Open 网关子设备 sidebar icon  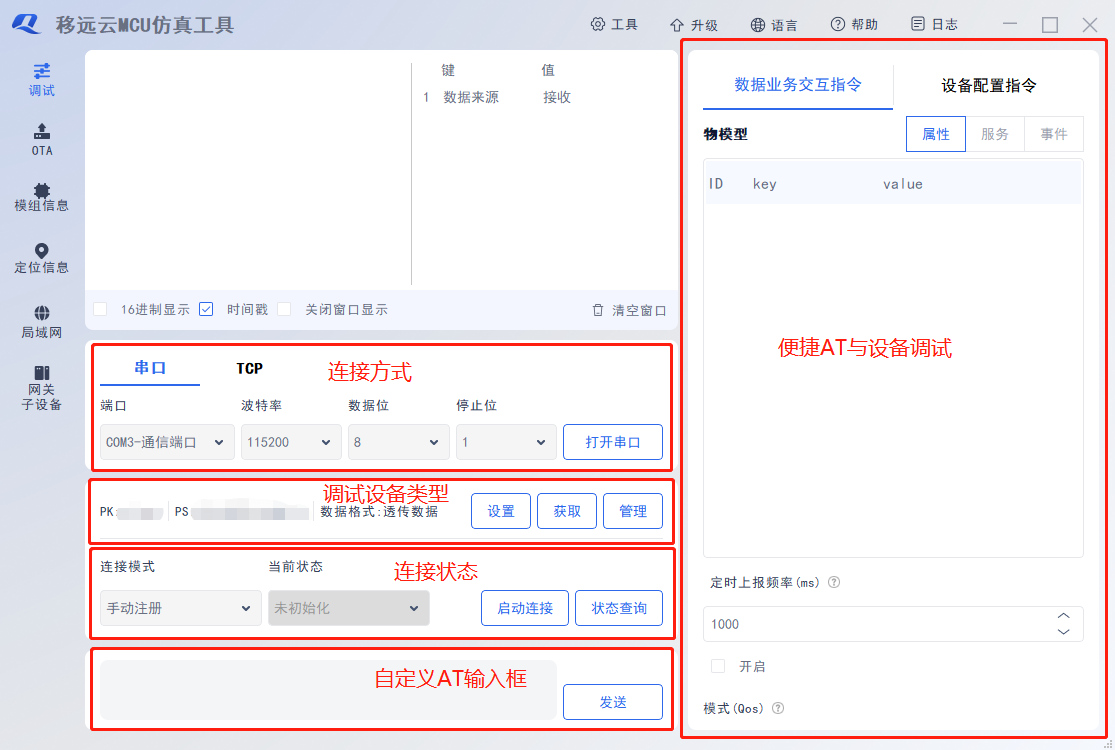(x=41, y=373)
